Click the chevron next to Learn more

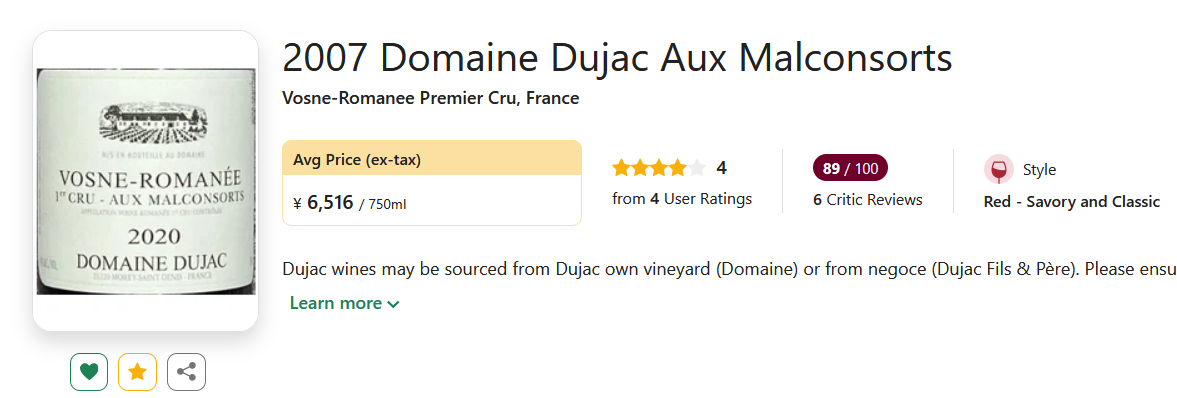pyautogui.click(x=393, y=304)
